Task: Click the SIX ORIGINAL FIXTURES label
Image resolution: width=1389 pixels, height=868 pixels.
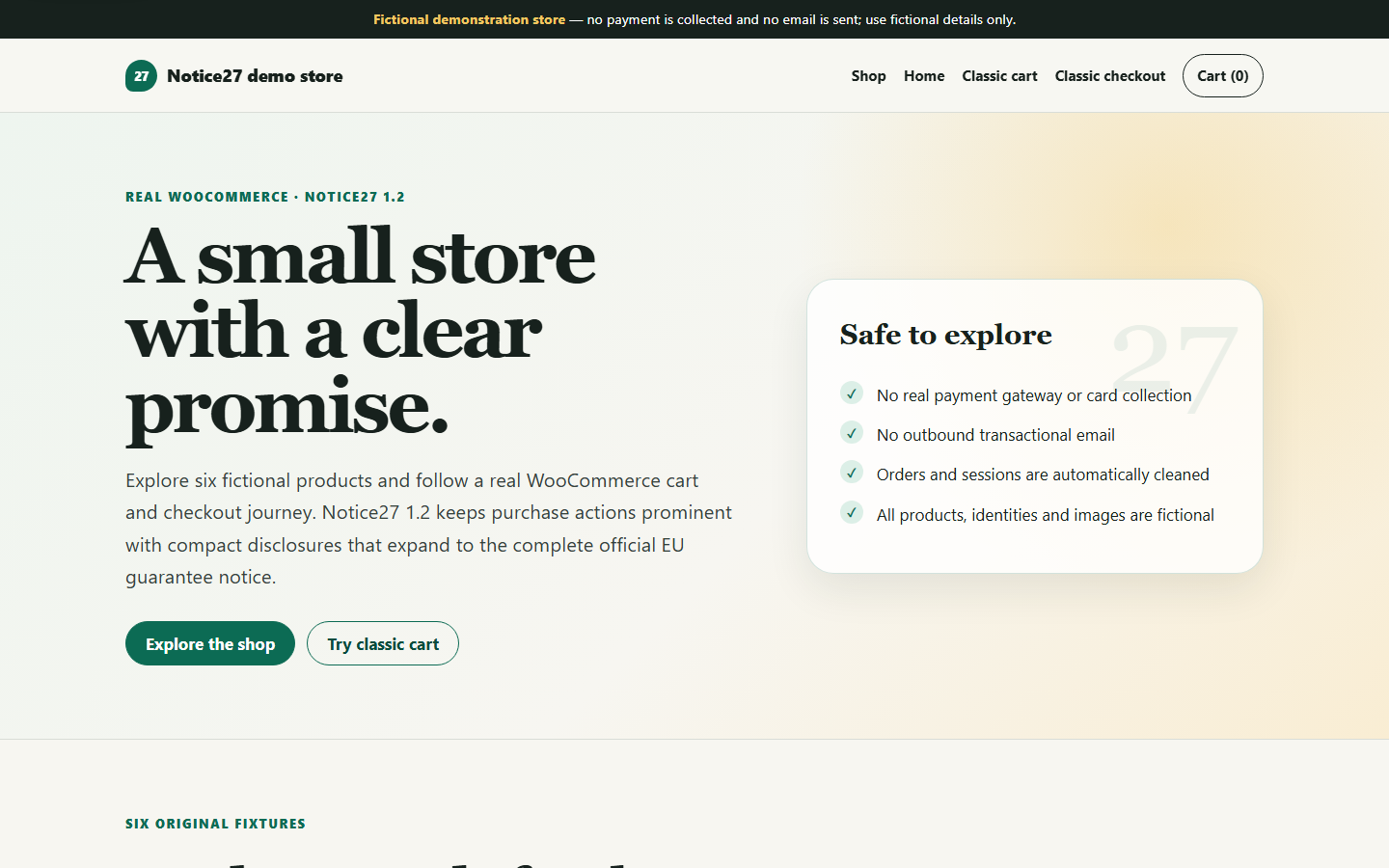Action: pos(215,824)
